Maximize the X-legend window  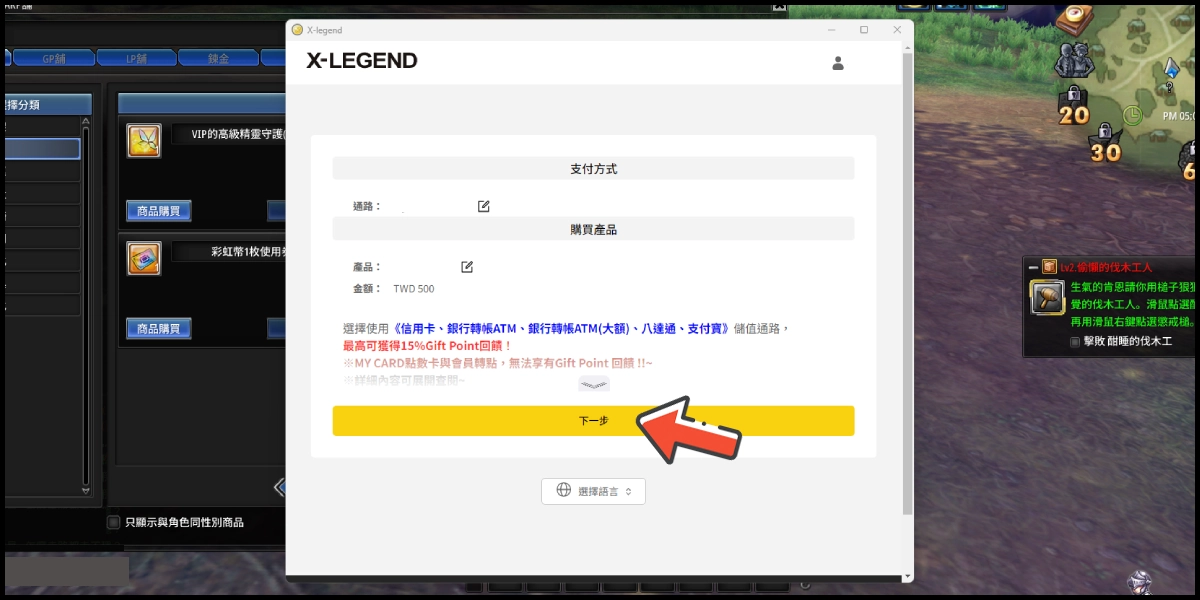click(x=864, y=30)
